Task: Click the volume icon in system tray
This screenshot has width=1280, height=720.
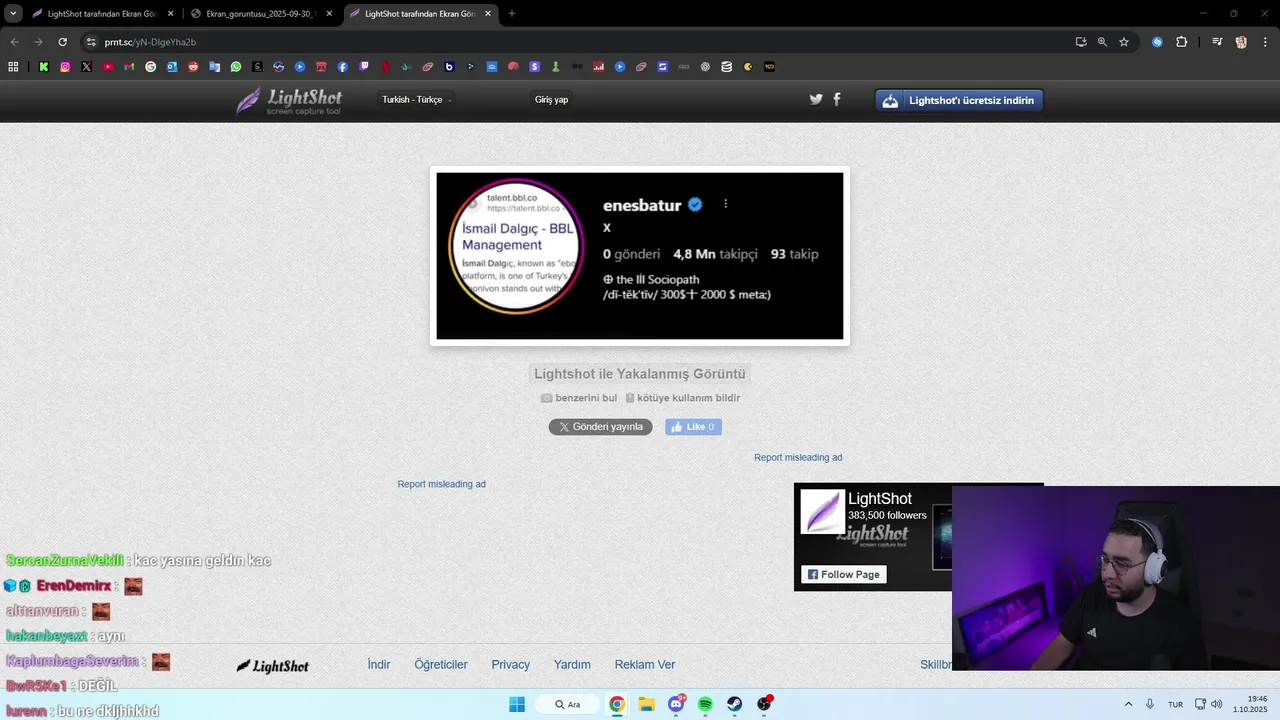Action: [1216, 704]
